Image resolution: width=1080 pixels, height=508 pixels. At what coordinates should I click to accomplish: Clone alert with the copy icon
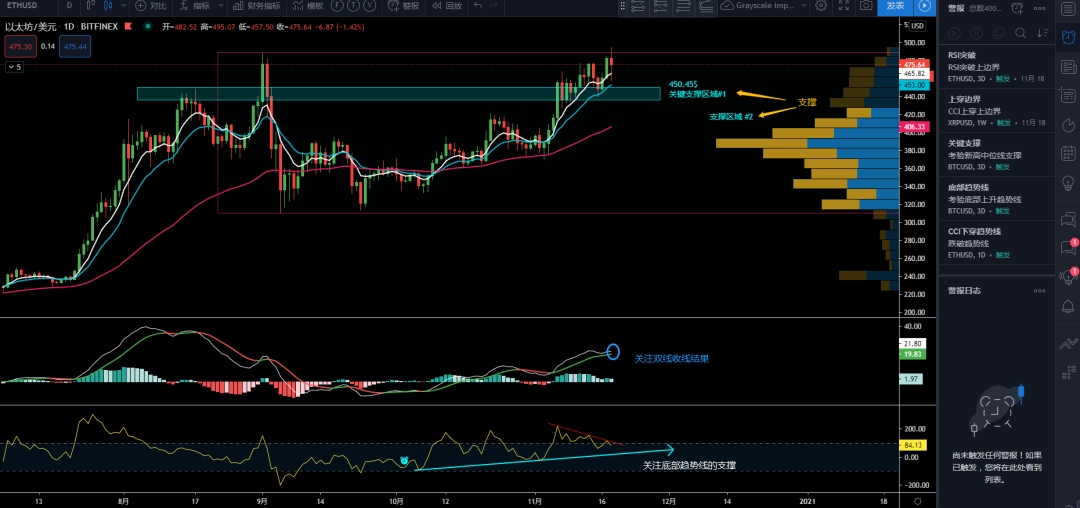[998, 33]
